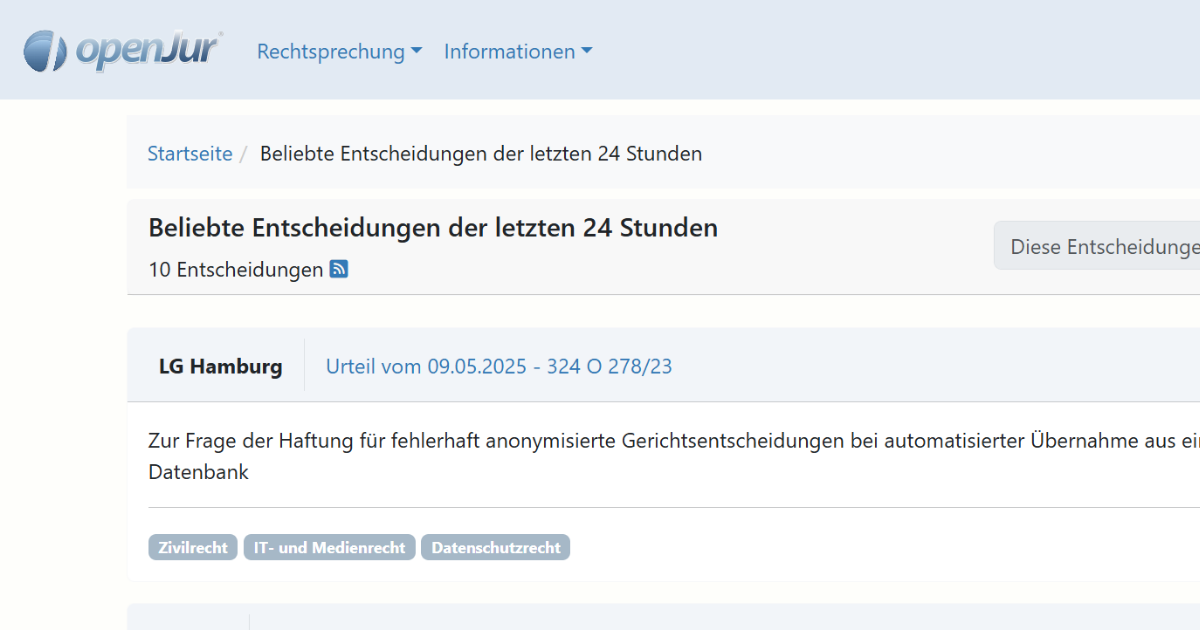Screen dimensions: 1200x630
Task: Click the 10 Entscheidungen count text
Action: point(236,269)
